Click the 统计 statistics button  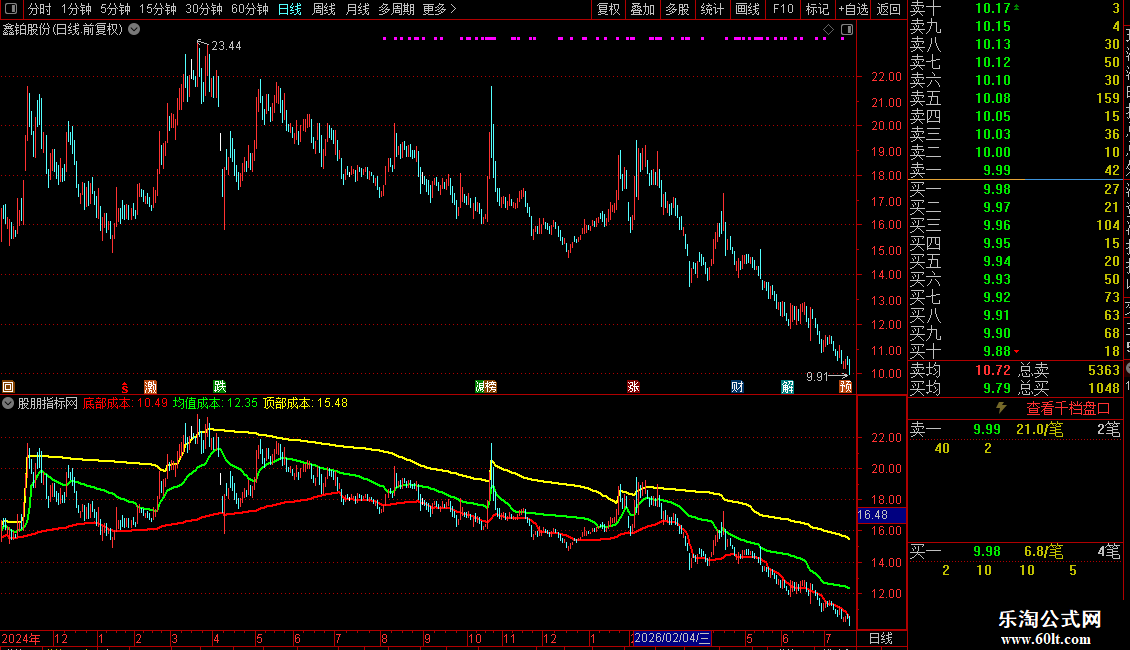pyautogui.click(x=712, y=9)
